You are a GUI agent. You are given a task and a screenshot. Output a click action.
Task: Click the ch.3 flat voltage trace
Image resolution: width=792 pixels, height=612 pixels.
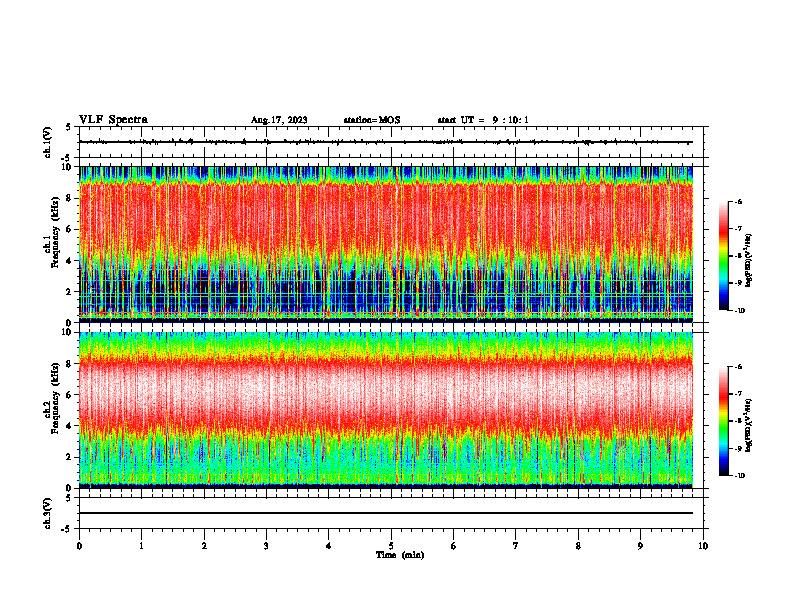[x=385, y=513]
